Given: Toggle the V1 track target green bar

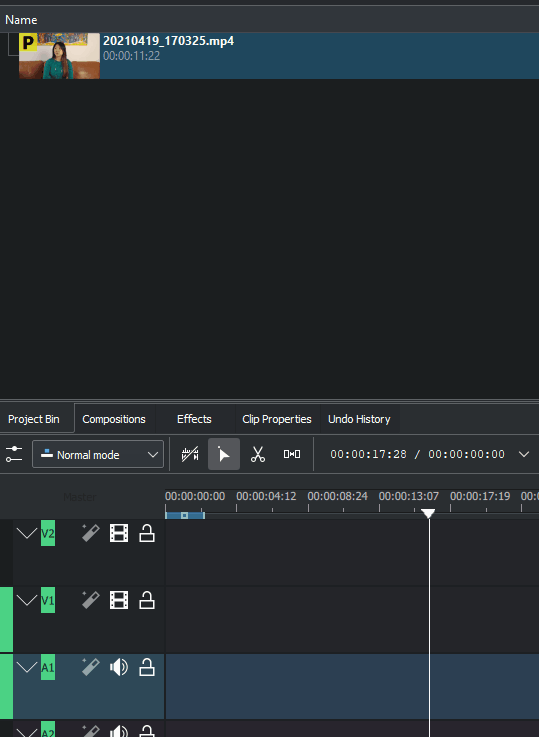Looking at the screenshot, I should click(x=6, y=619).
